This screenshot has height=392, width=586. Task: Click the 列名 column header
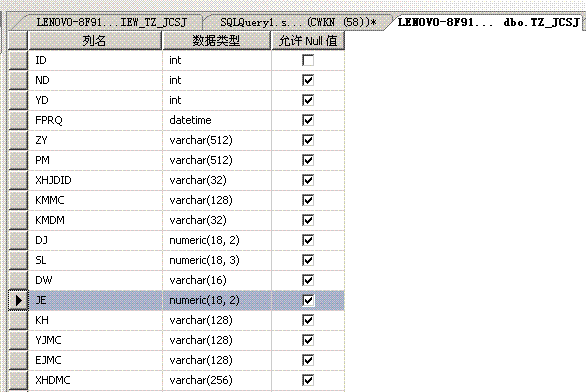[95, 40]
